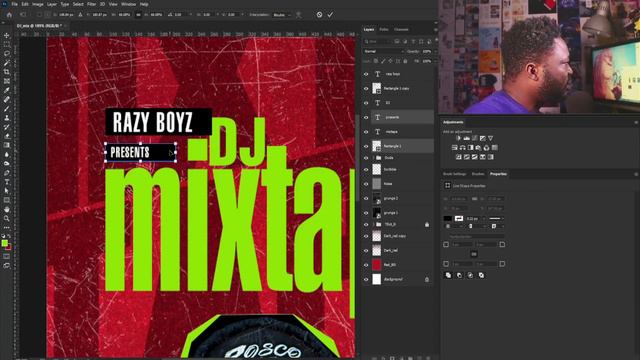Viewport: 640px width, 360px height.
Task: Select the Hand tool
Action: pos(7,209)
